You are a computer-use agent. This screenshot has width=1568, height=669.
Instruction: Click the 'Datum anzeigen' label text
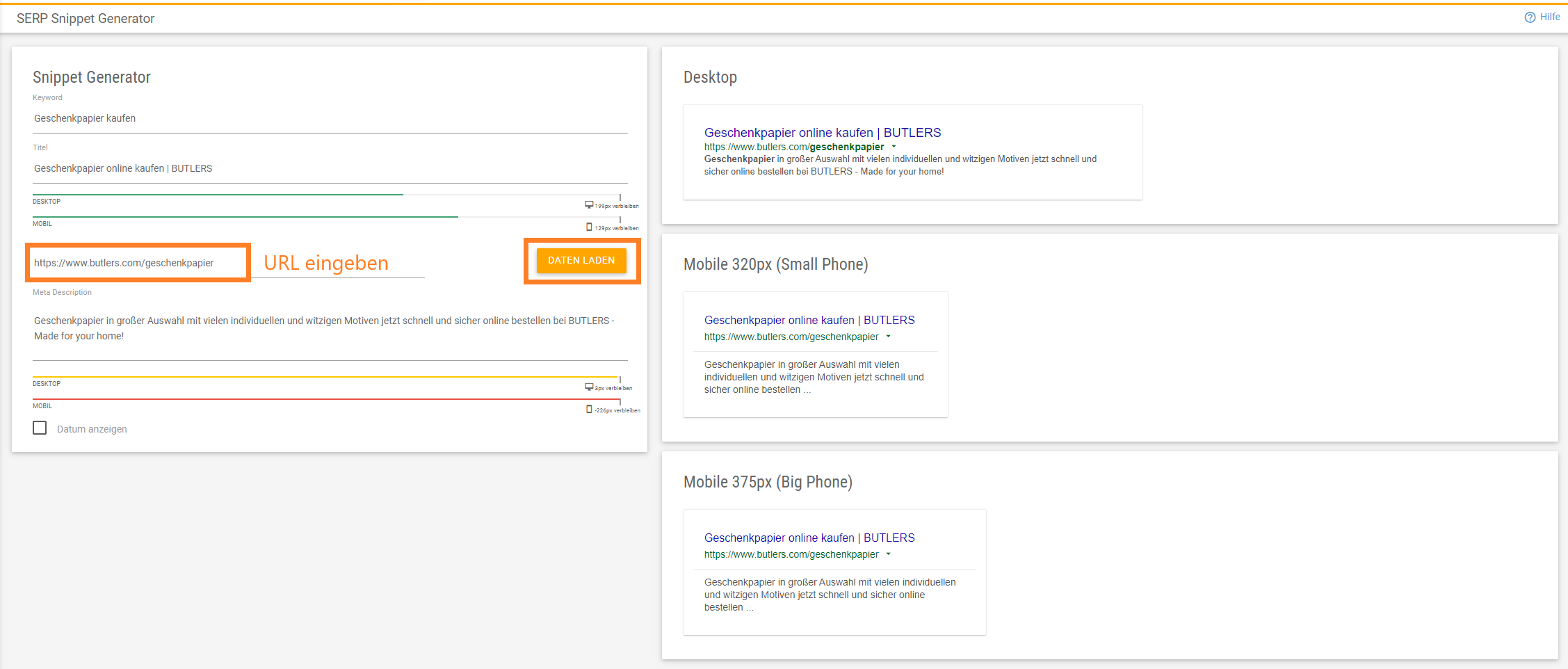pos(92,429)
